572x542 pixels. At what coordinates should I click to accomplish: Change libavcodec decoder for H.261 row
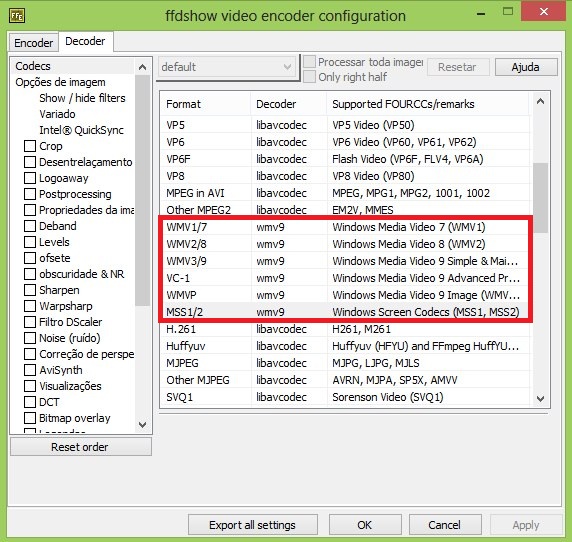tap(281, 329)
